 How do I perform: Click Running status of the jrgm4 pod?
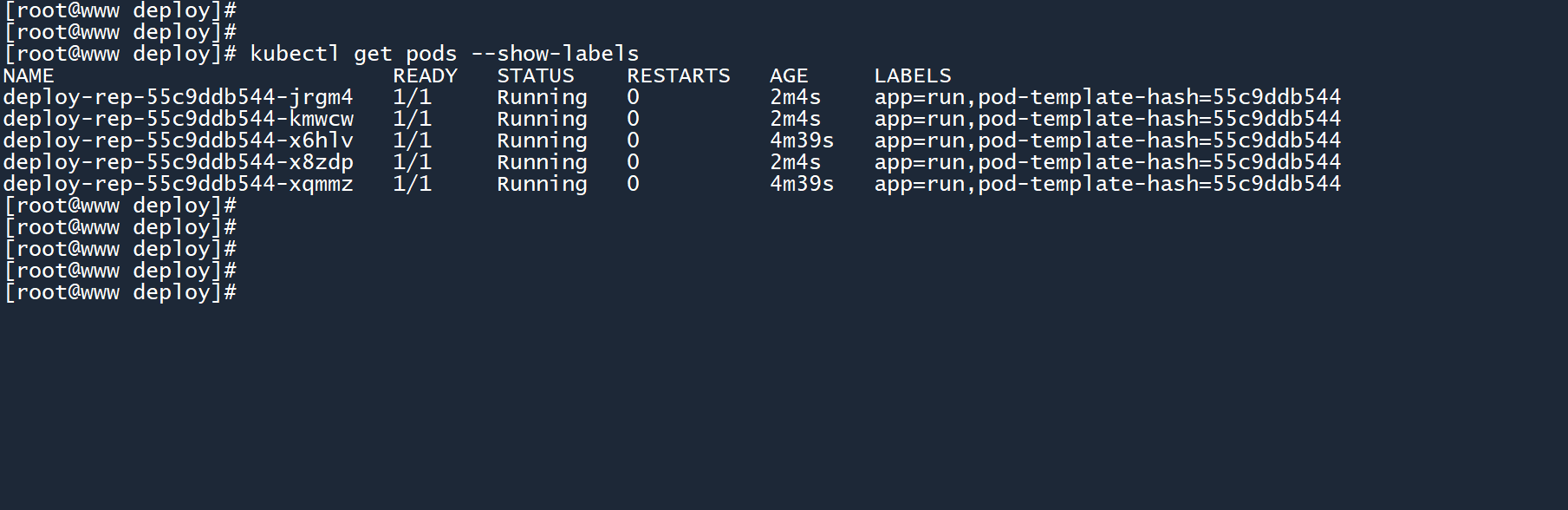tap(542, 97)
